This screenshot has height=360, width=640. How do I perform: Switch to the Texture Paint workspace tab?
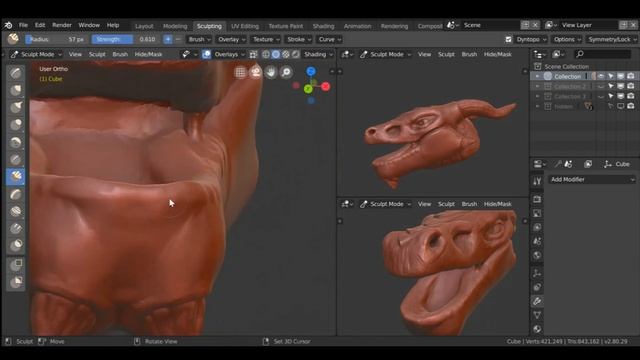point(285,26)
